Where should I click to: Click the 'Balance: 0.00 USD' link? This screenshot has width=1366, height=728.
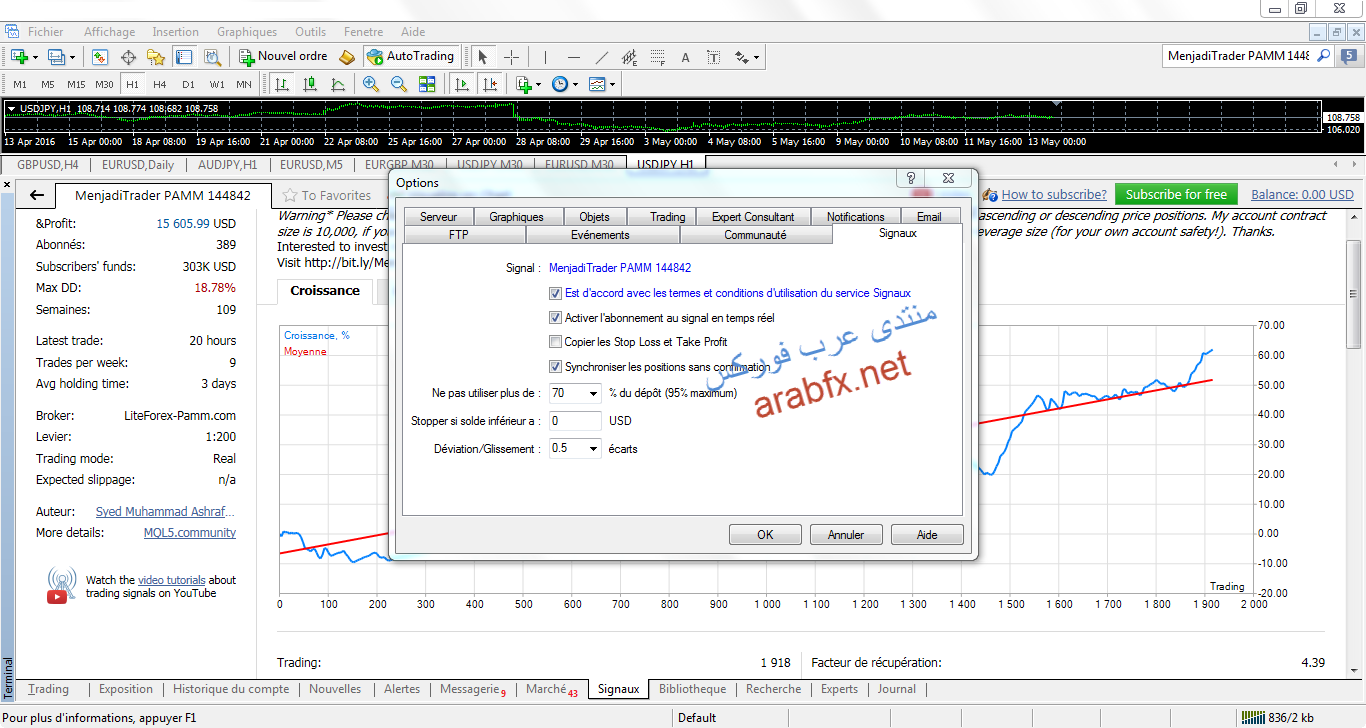pyautogui.click(x=1302, y=195)
